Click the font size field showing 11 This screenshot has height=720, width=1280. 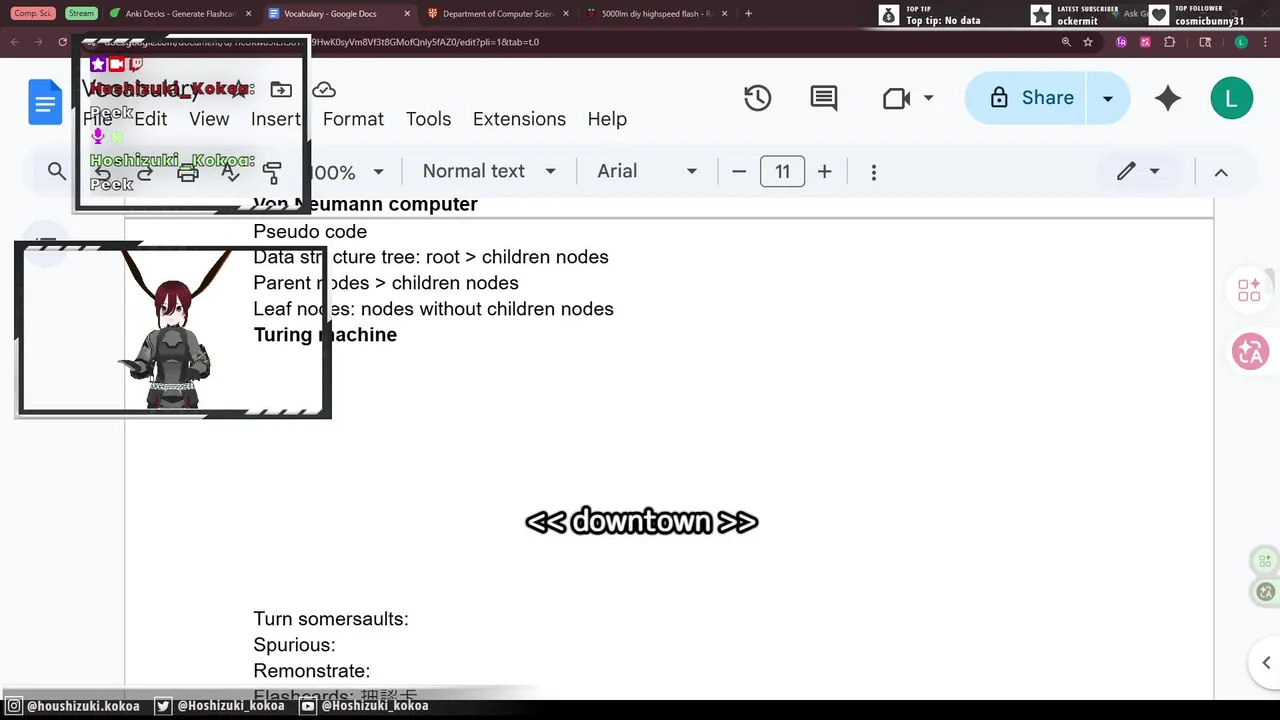tap(782, 172)
